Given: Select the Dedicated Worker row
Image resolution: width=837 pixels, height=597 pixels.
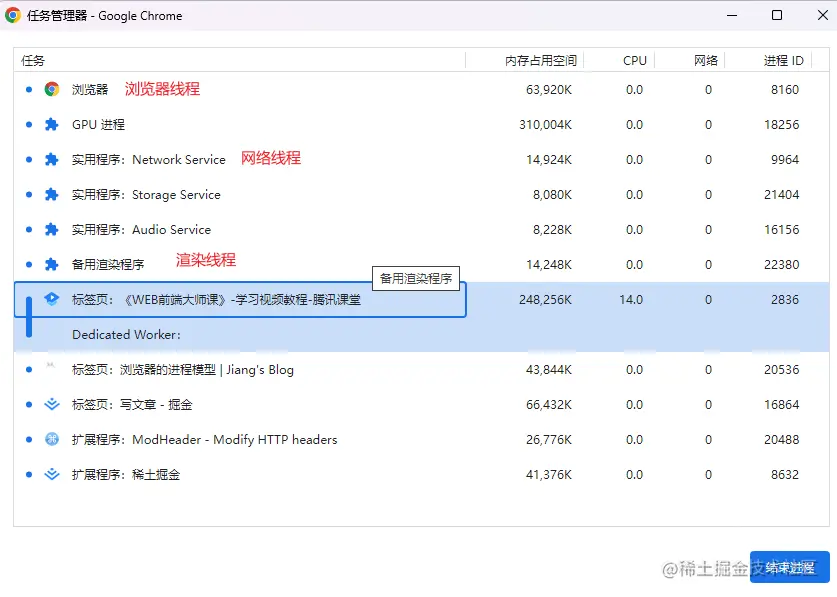Looking at the screenshot, I should 422,334.
